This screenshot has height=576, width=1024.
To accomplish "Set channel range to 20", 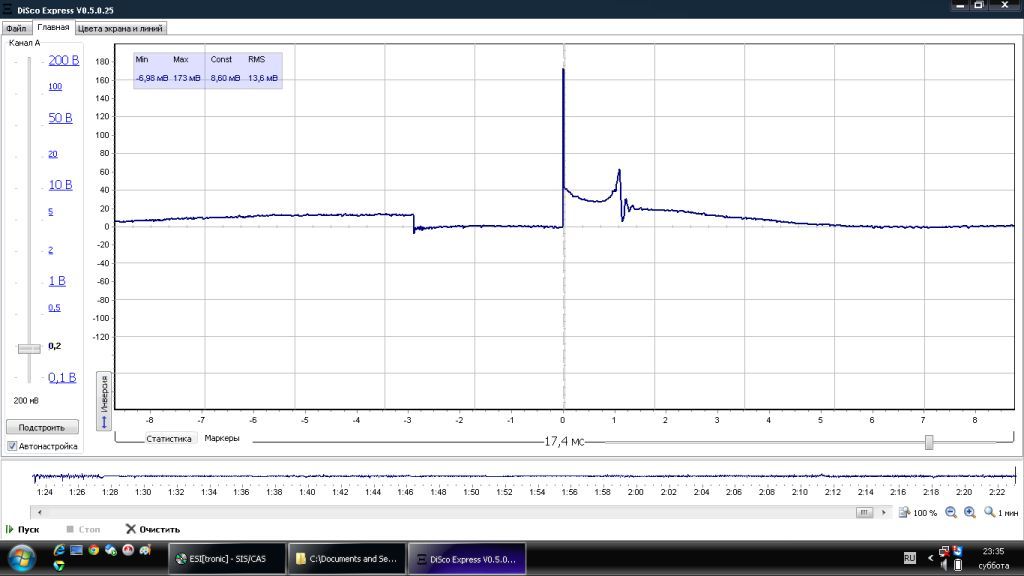I will point(53,154).
